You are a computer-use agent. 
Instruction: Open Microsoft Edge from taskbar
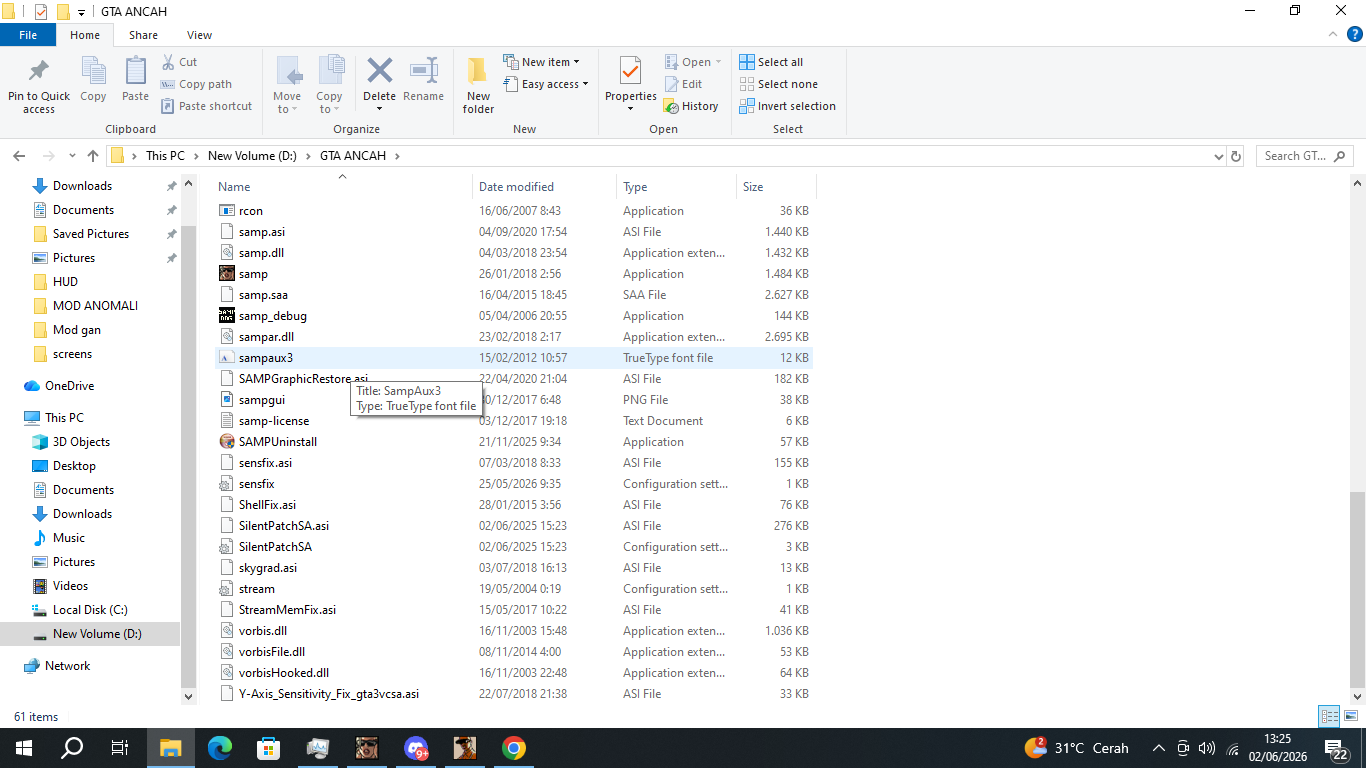point(220,748)
